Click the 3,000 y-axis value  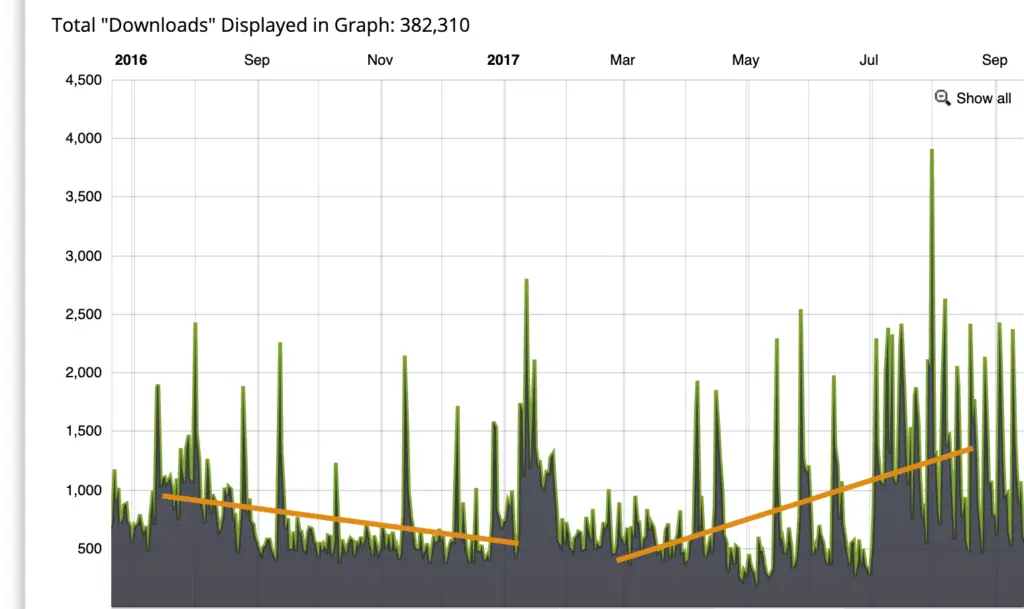(84, 256)
